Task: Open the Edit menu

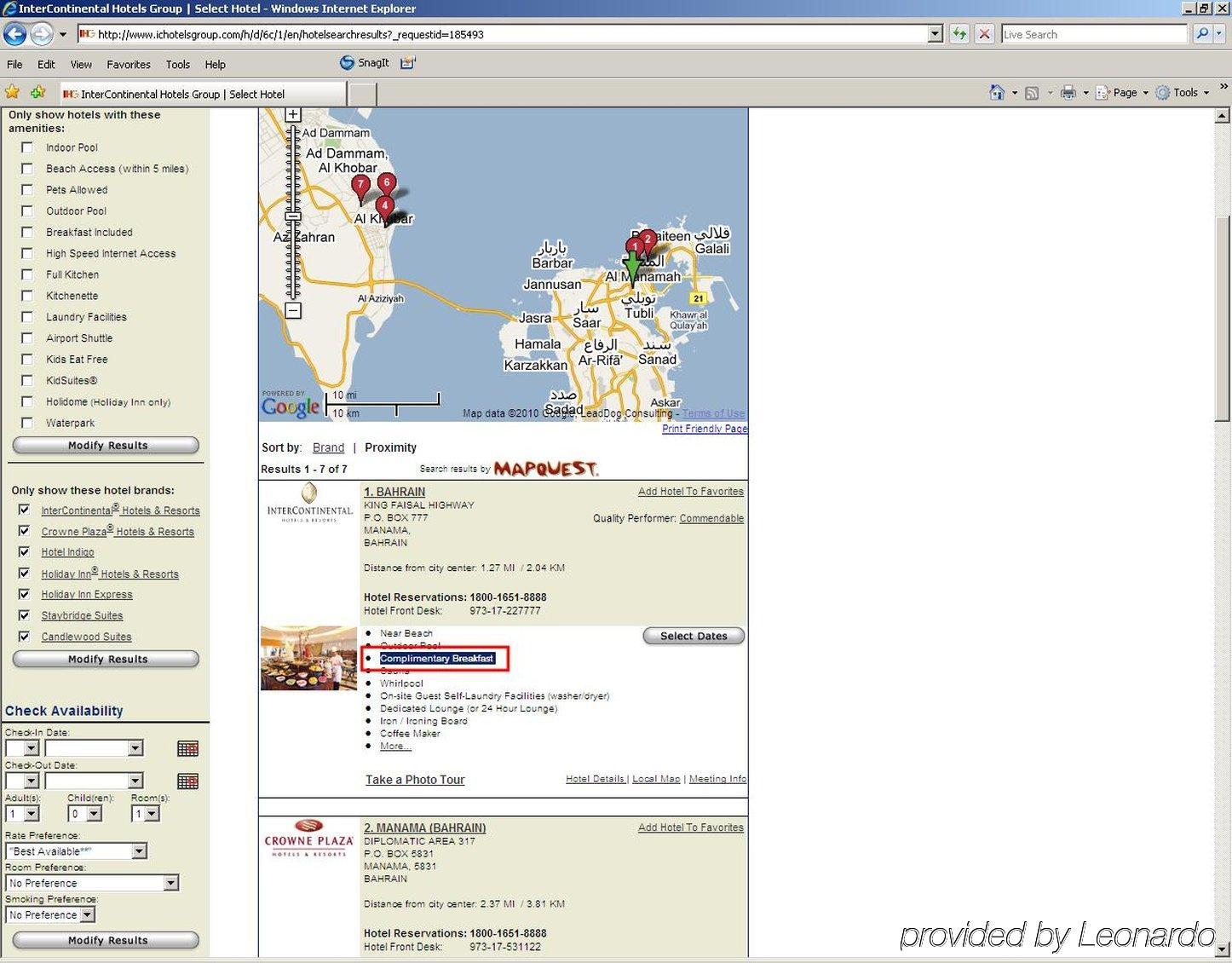Action: [x=46, y=64]
